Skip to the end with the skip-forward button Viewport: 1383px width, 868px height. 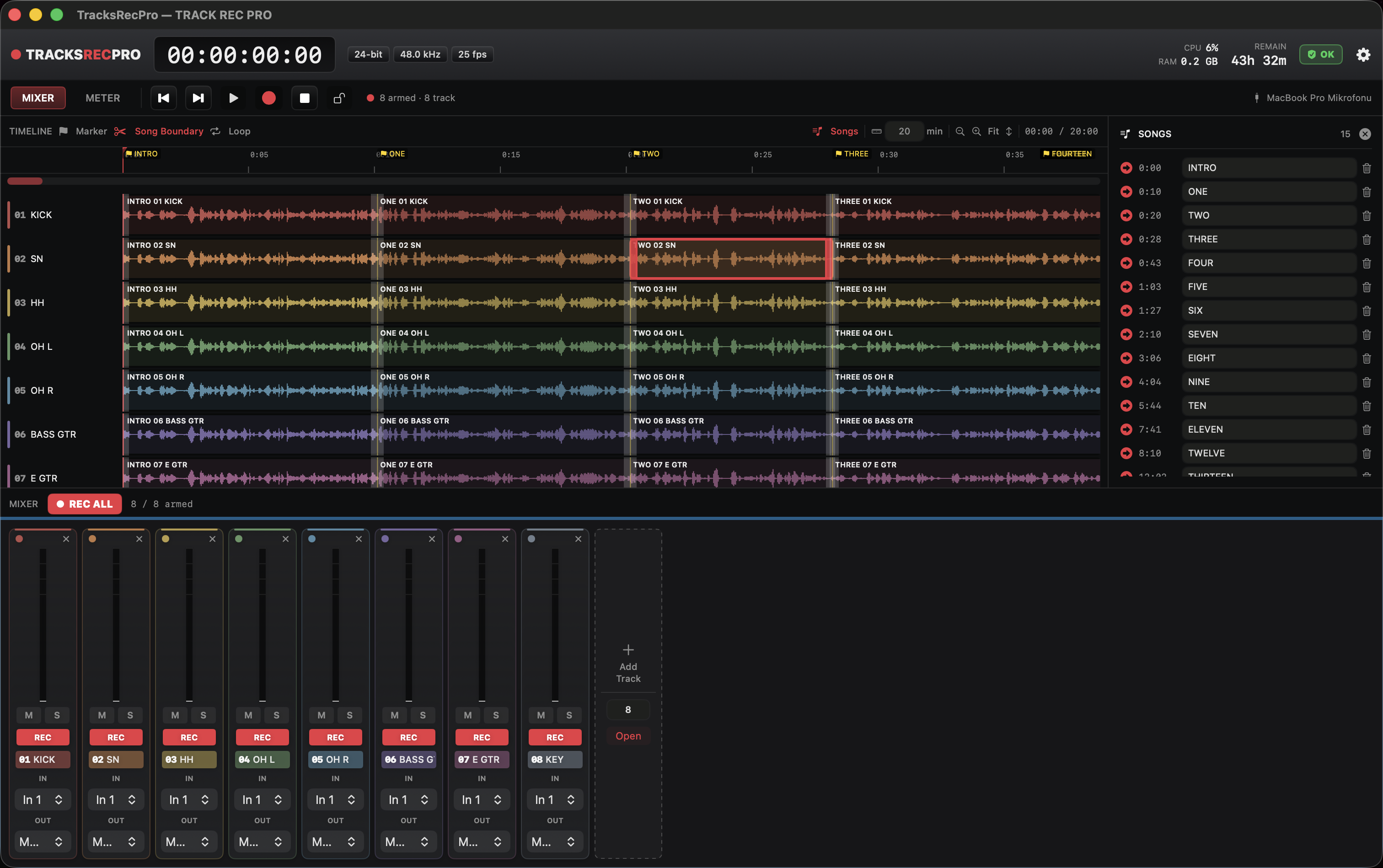click(198, 98)
